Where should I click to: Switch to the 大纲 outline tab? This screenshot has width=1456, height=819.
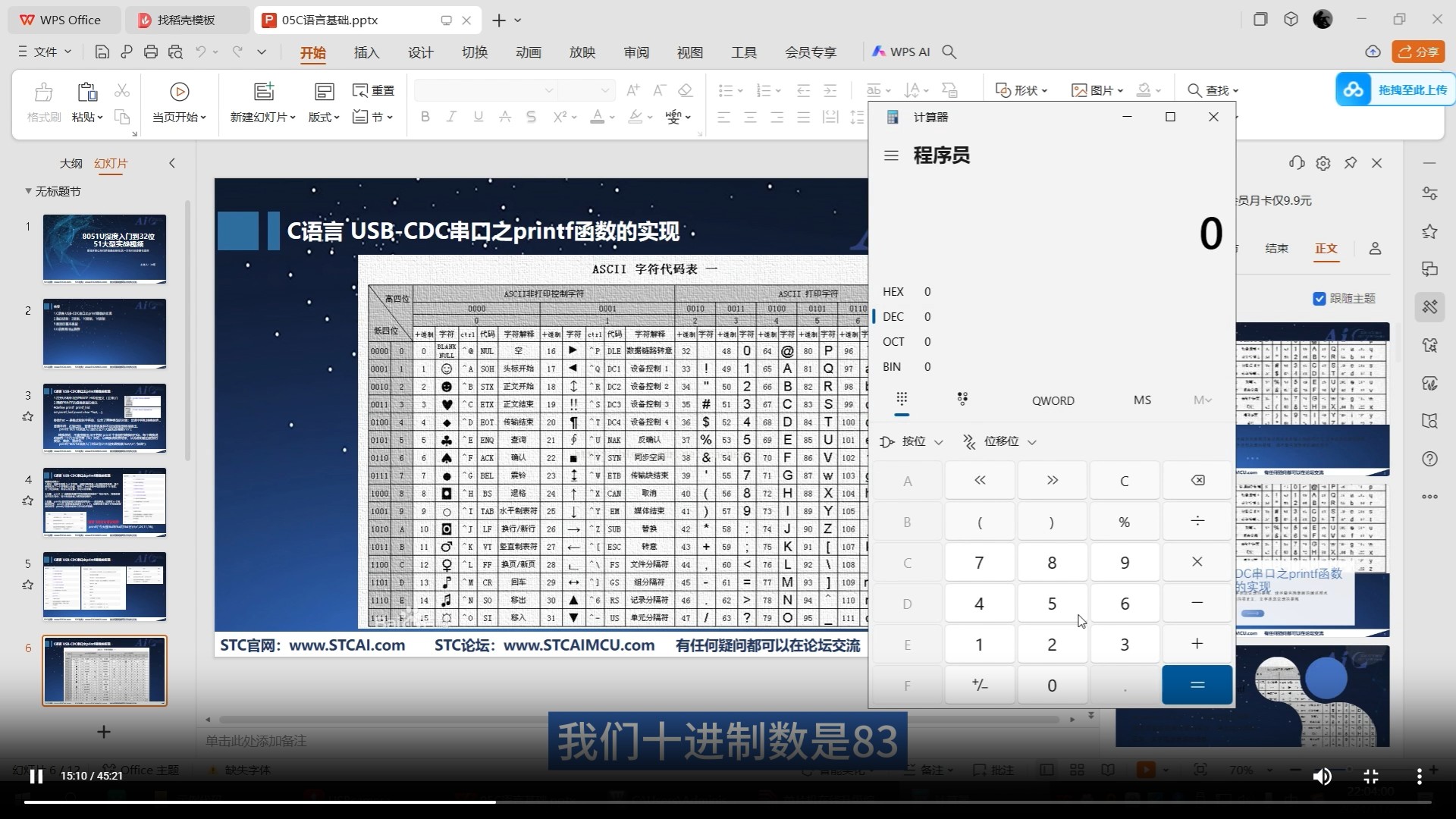(71, 163)
